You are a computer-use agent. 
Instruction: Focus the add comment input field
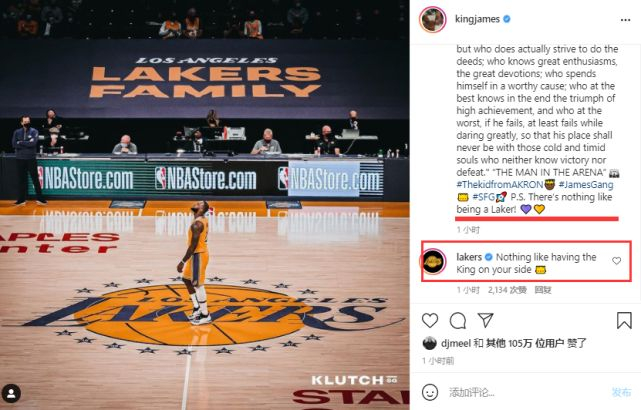click(525, 392)
